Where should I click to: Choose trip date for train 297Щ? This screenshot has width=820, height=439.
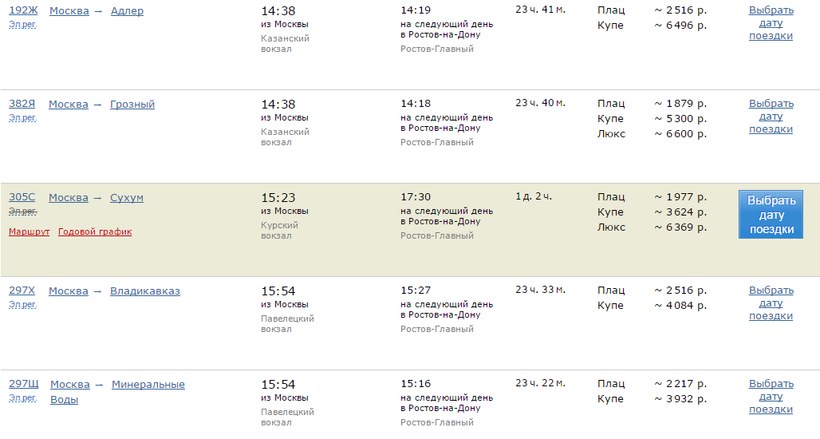pyautogui.click(x=770, y=396)
